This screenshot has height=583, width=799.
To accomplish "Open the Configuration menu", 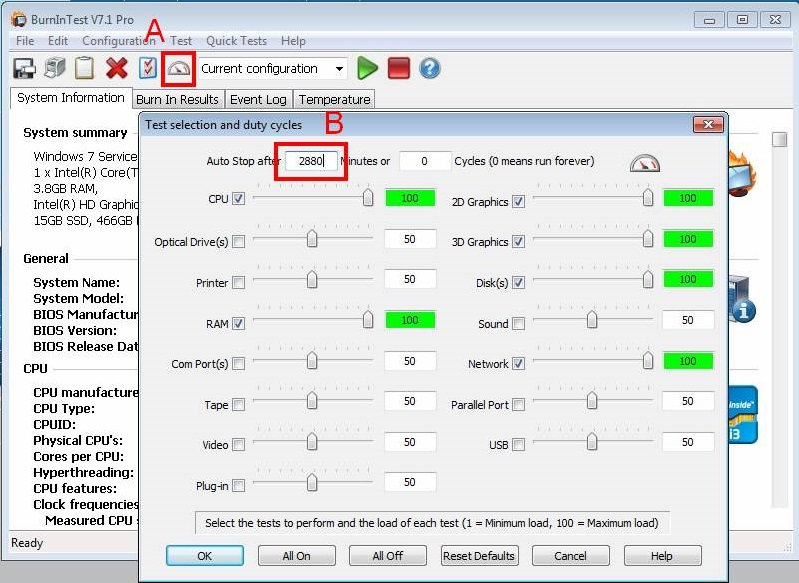I will (x=119, y=41).
